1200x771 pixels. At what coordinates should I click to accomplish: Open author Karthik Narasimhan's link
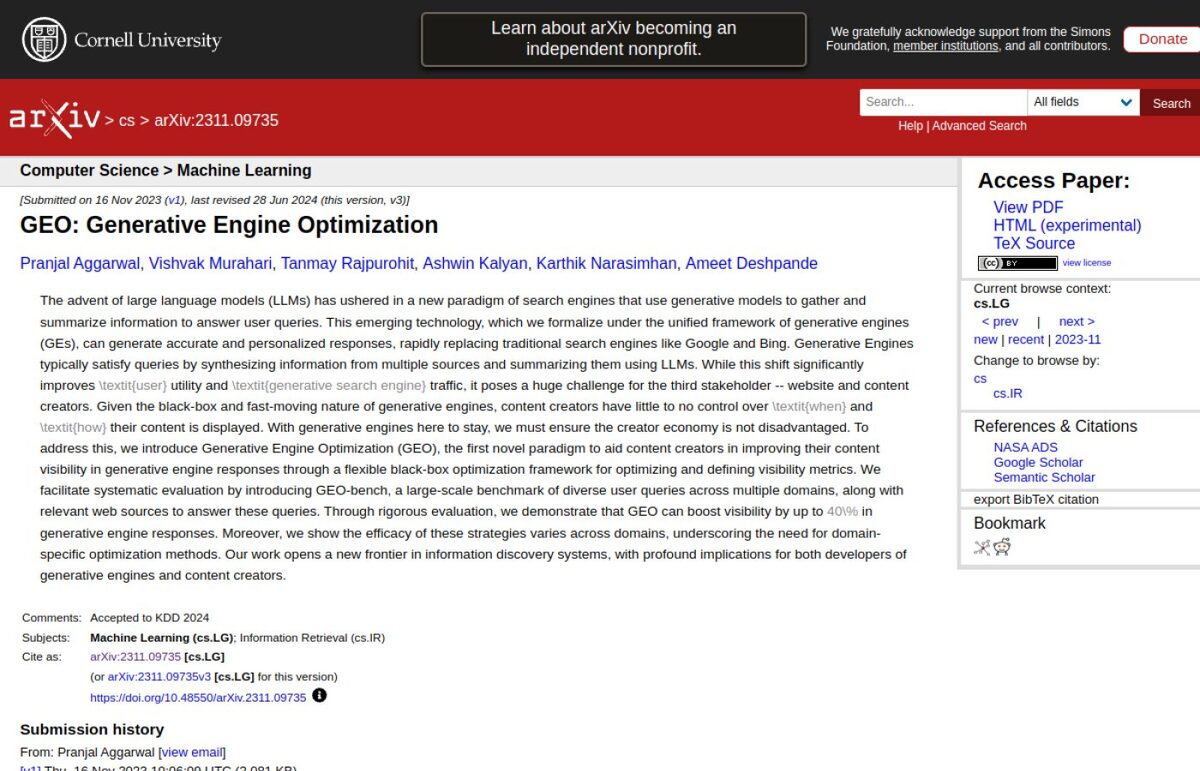pos(606,264)
